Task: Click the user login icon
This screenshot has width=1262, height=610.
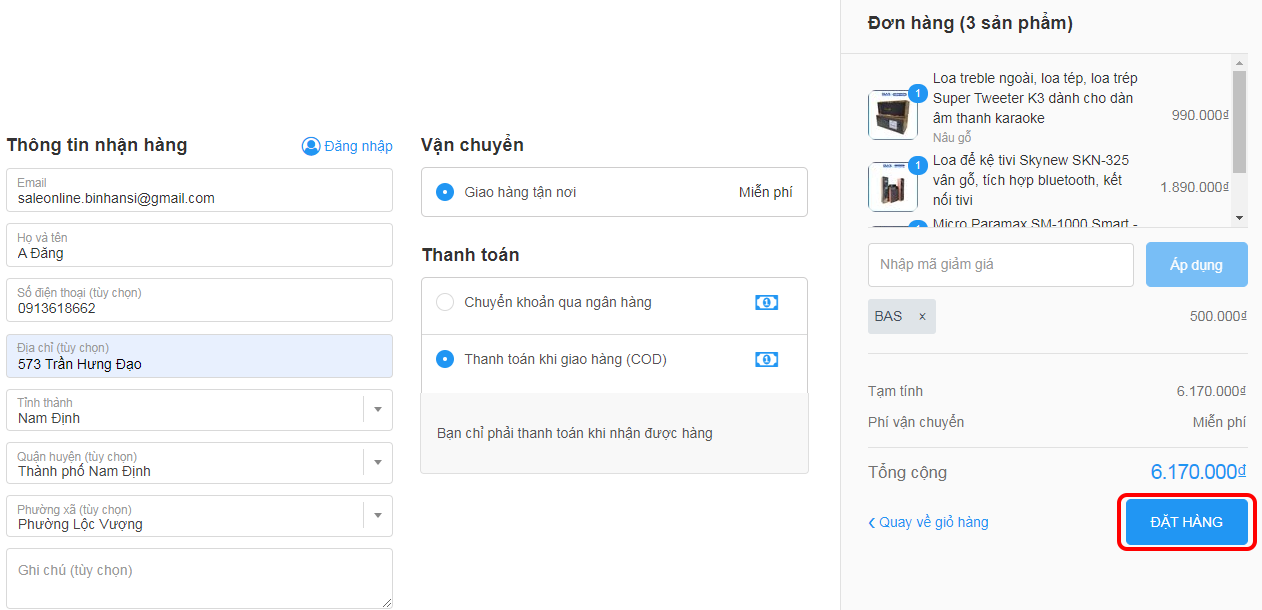Action: pos(311,146)
